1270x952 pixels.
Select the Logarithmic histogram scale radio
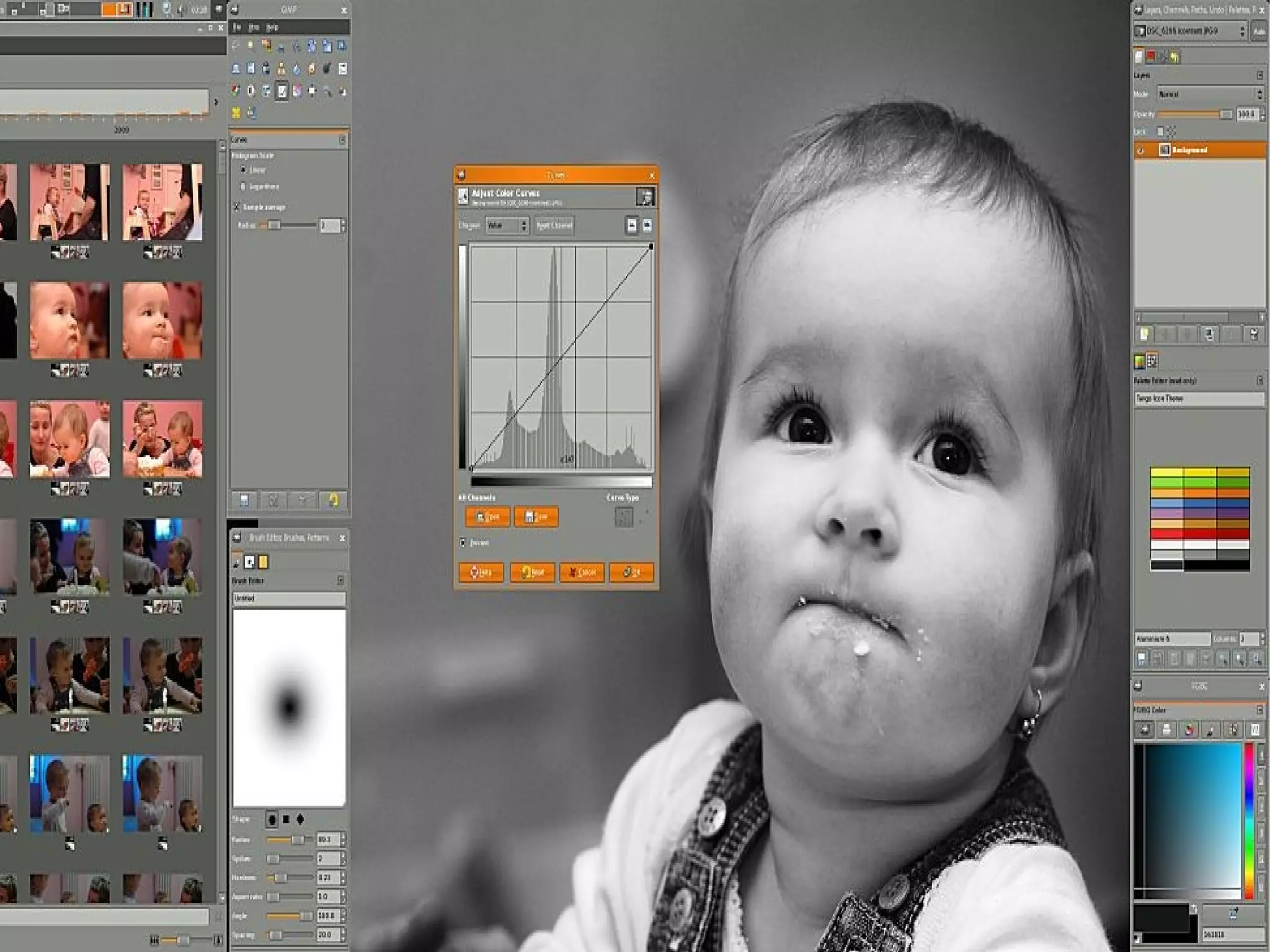[x=243, y=186]
